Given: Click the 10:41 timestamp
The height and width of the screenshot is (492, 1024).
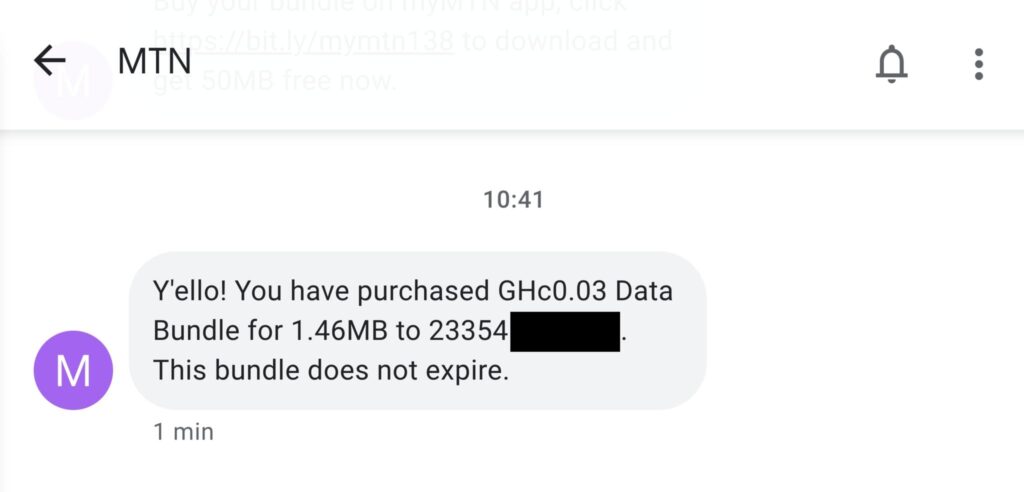Looking at the screenshot, I should (513, 200).
